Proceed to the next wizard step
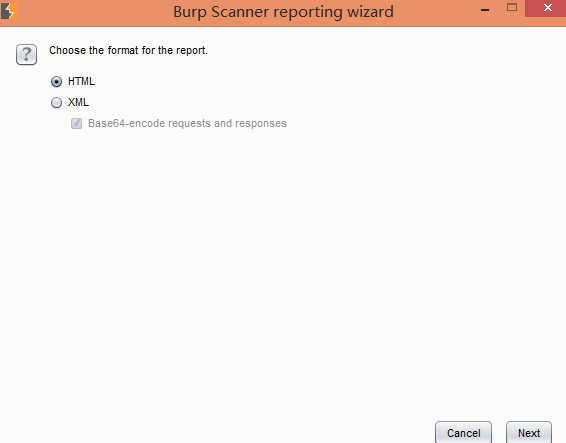 click(x=529, y=433)
